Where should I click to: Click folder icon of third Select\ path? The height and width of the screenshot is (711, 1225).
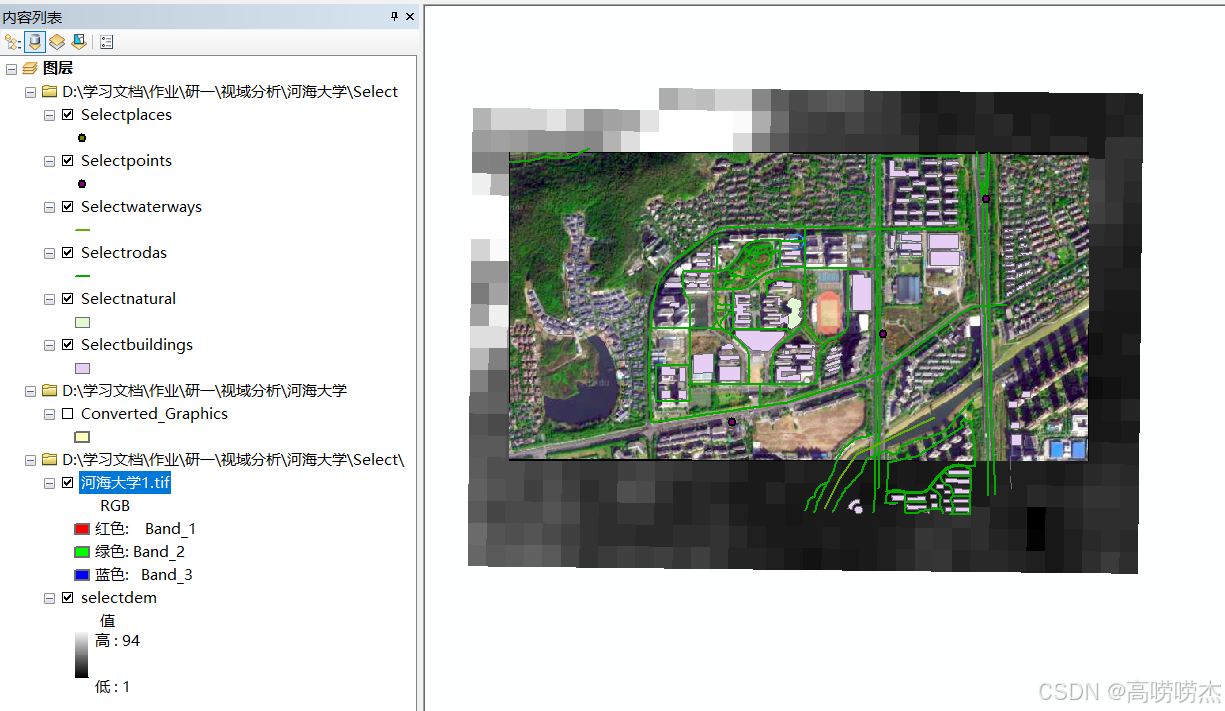point(49,460)
